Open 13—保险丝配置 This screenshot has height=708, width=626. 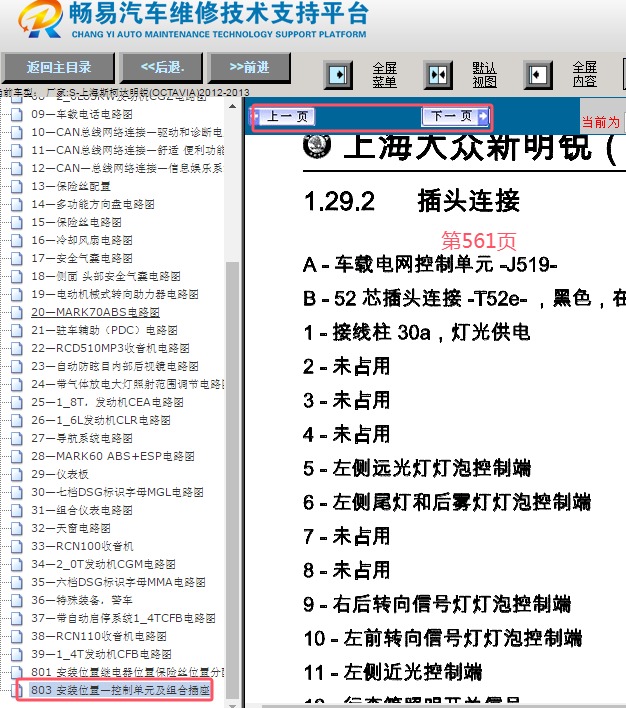[x=70, y=186]
